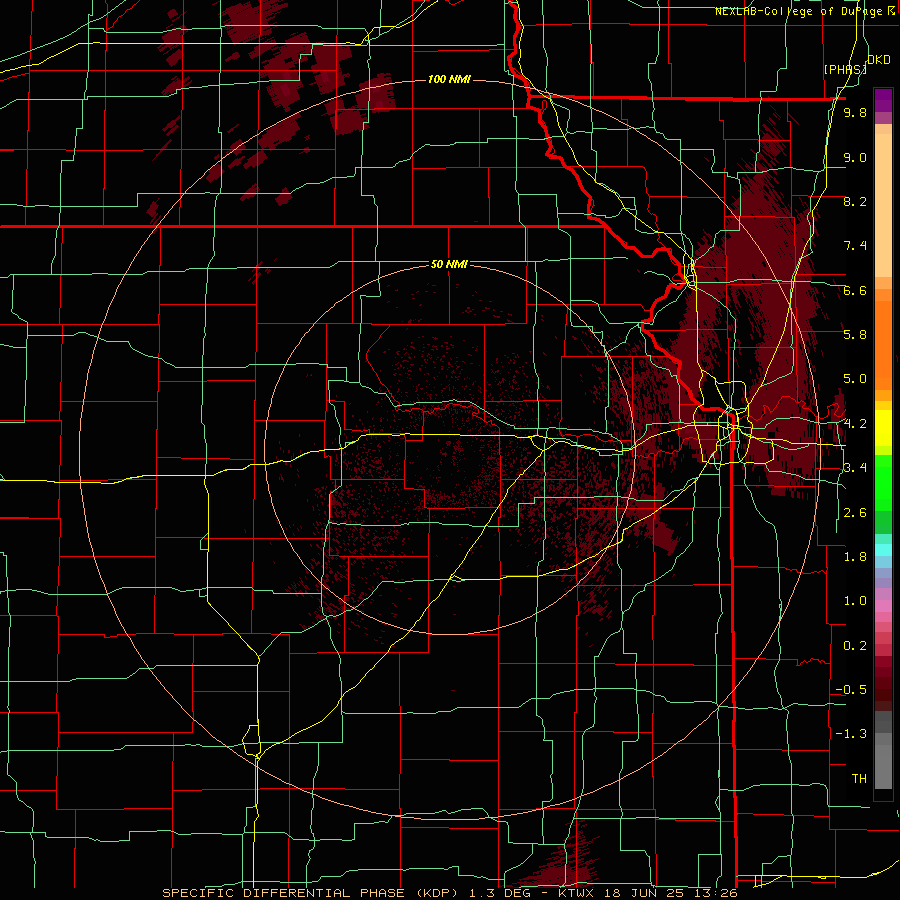
Task: Click the 8.2 value on the color scale
Action: pos(855,201)
